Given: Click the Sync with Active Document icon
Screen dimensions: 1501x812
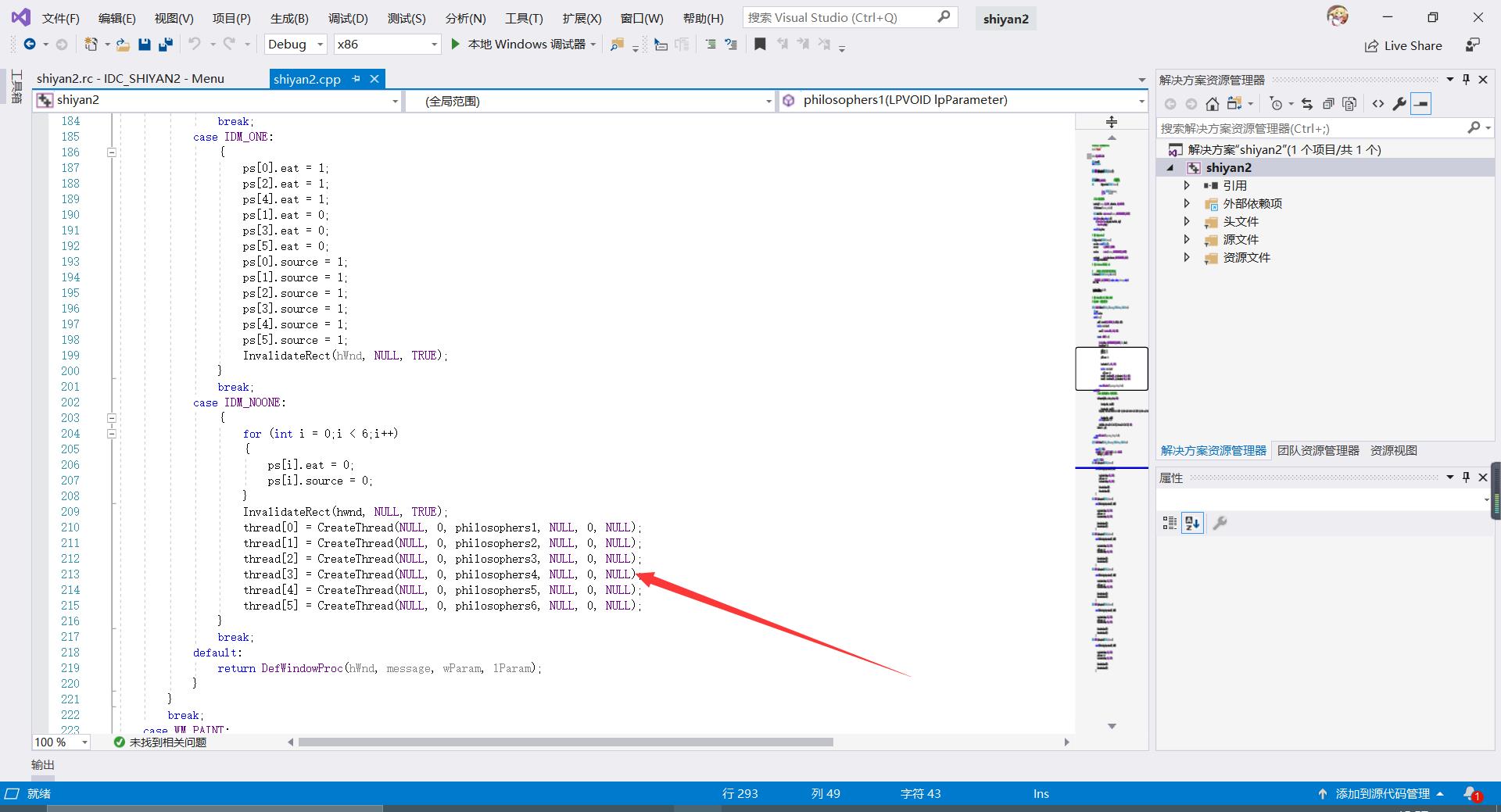Looking at the screenshot, I should [x=1307, y=103].
